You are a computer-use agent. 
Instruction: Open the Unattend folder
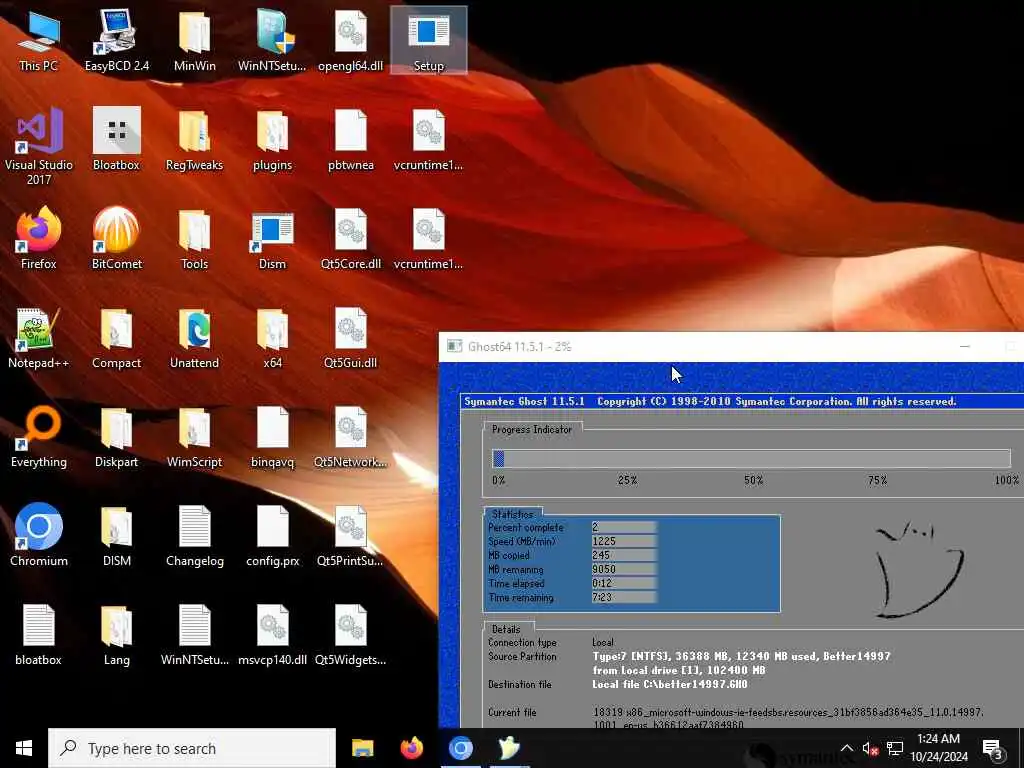(195, 338)
